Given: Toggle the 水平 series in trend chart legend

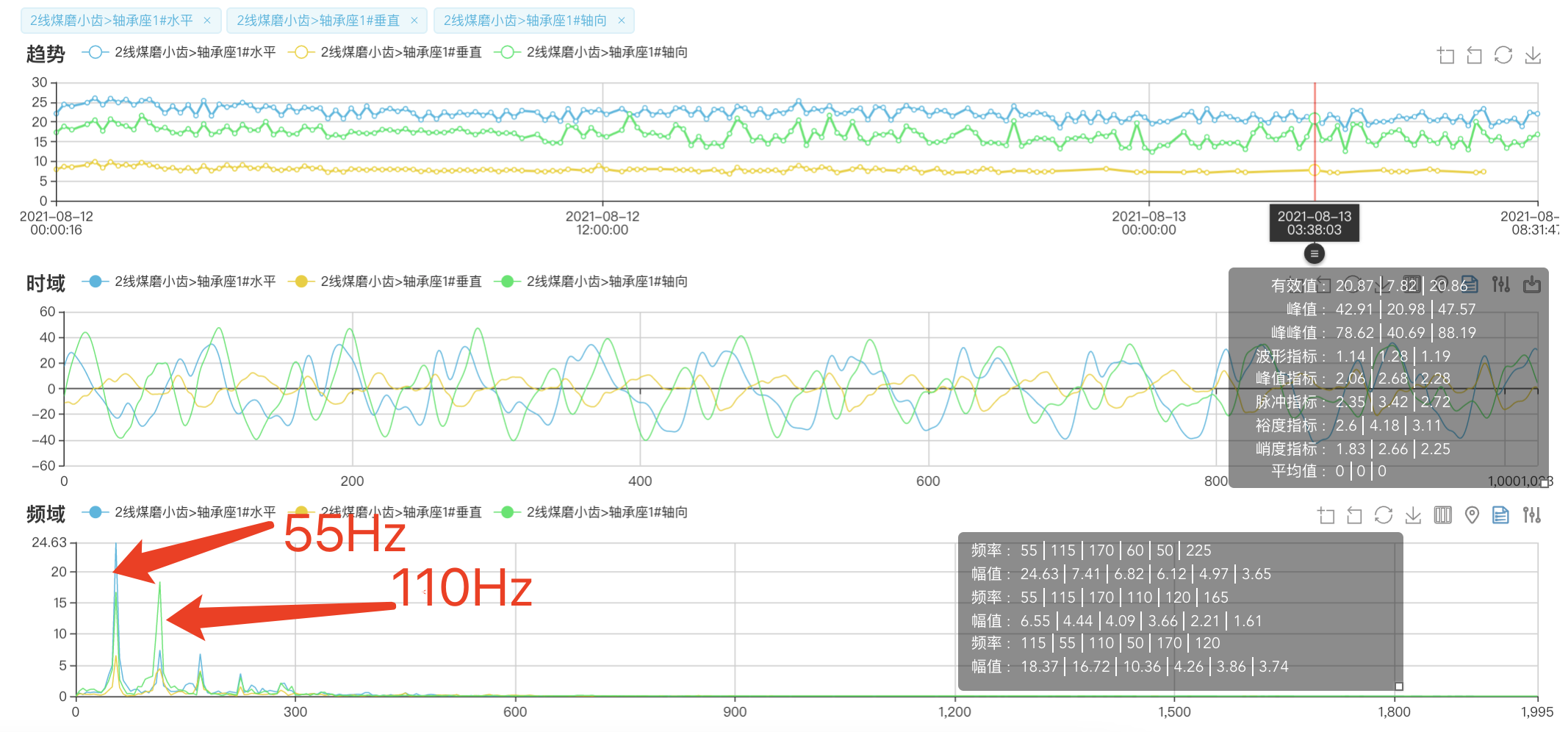Looking at the screenshot, I should (180, 52).
